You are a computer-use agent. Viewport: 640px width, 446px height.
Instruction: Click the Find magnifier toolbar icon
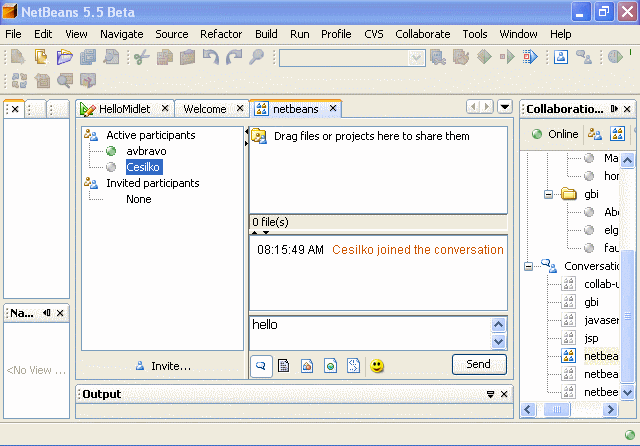coord(257,57)
